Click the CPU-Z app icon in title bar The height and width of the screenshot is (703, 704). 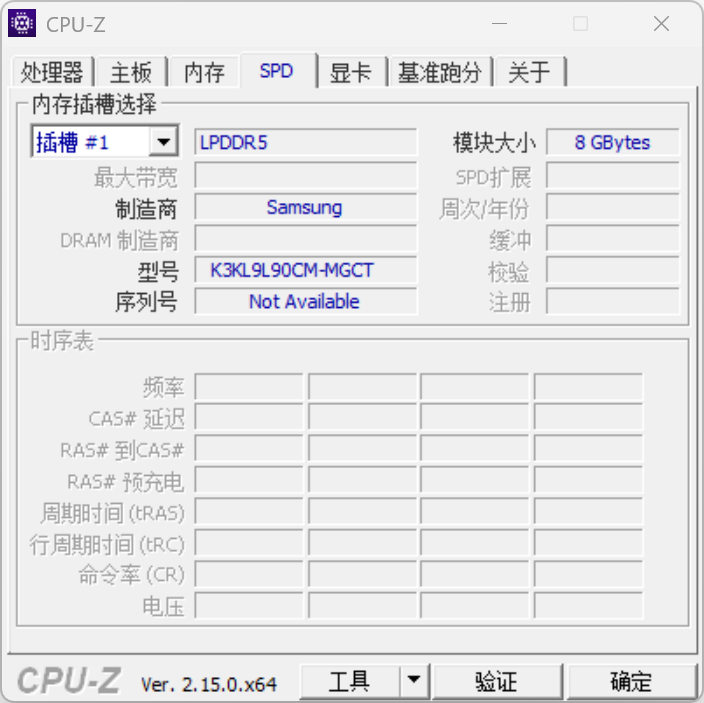click(x=22, y=23)
